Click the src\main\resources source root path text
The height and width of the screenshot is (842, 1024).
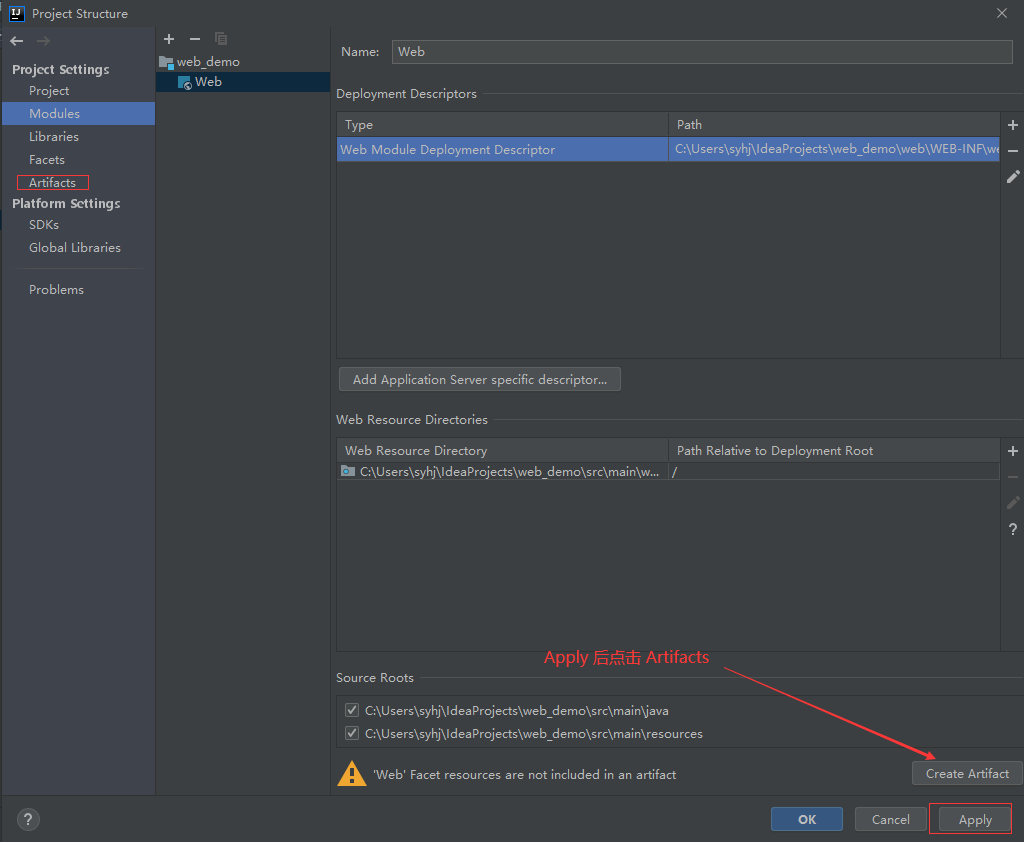534,734
